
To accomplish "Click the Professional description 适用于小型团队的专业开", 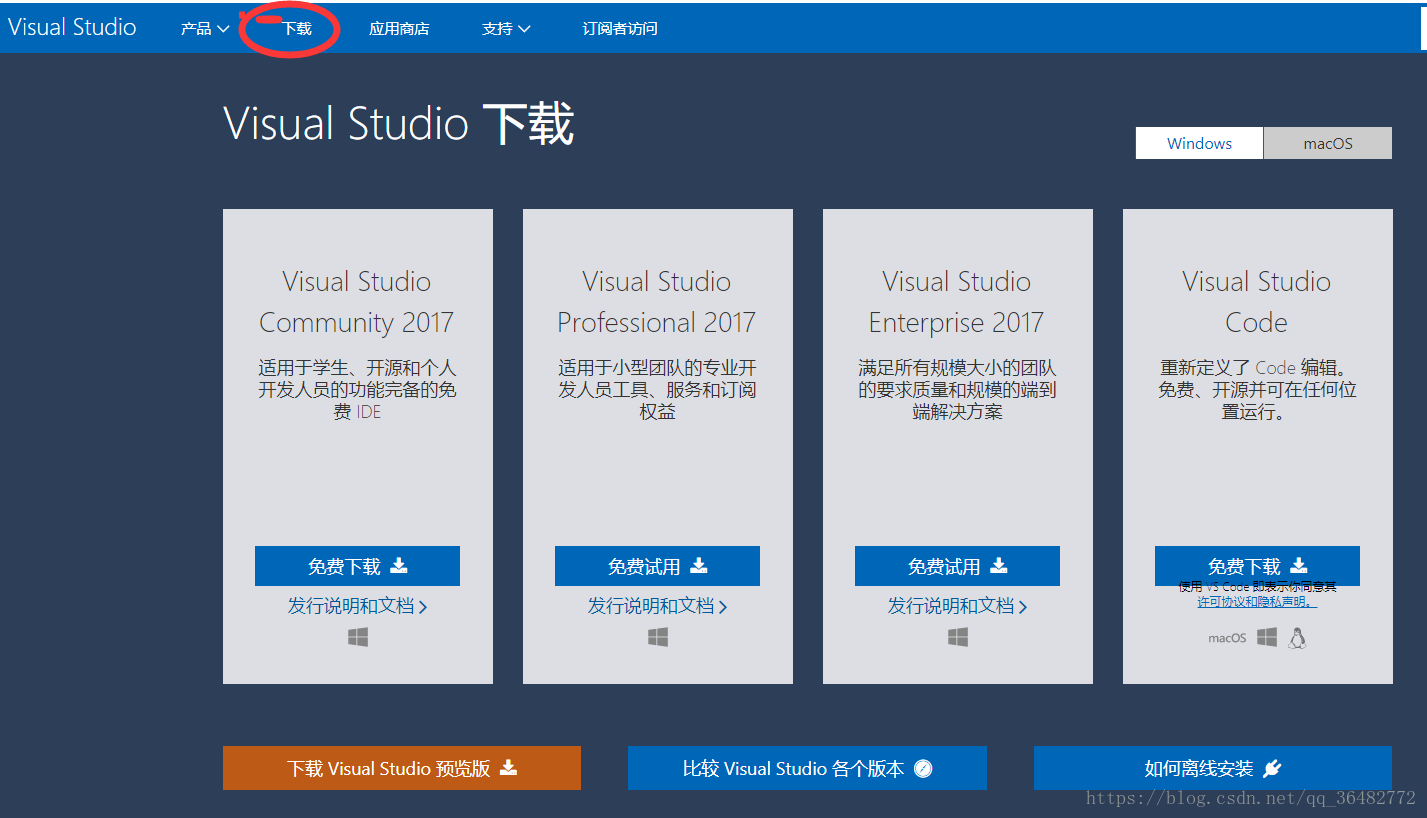I will pyautogui.click(x=657, y=368).
